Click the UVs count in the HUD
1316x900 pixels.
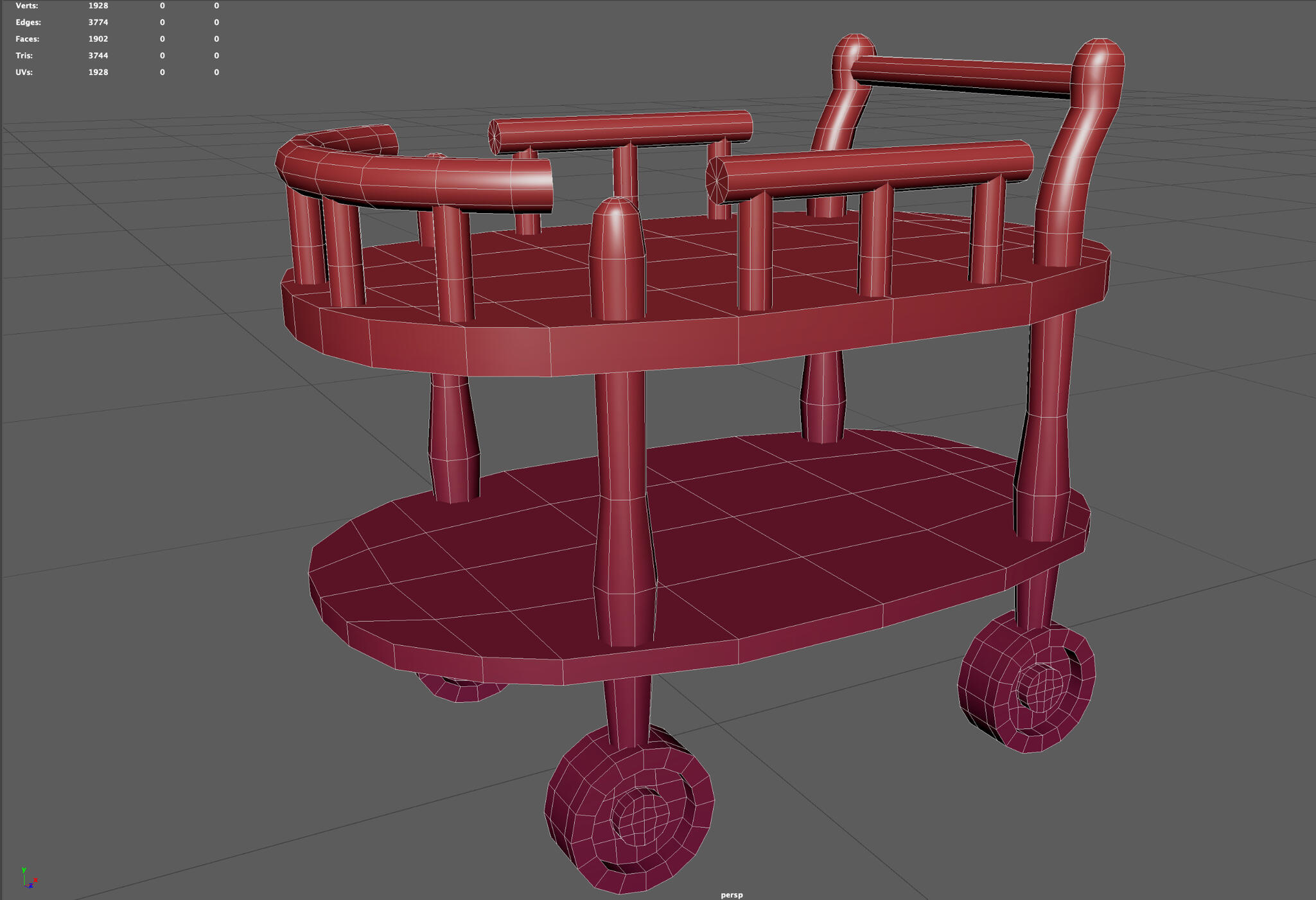coord(96,72)
